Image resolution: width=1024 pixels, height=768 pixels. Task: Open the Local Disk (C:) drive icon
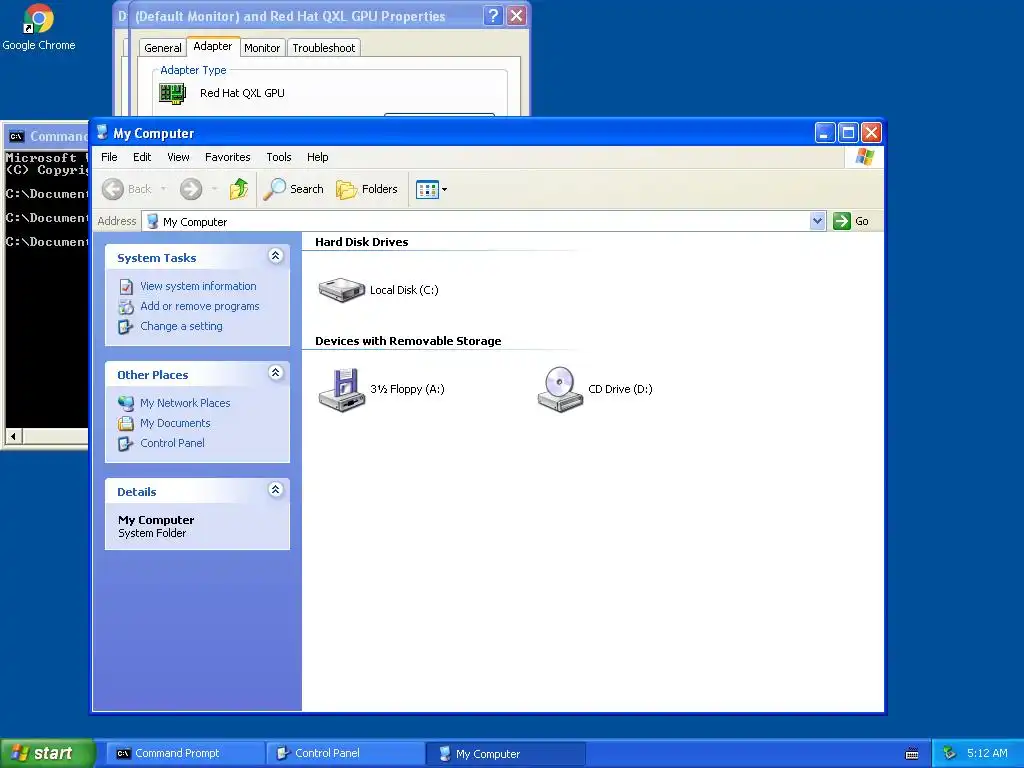point(342,289)
